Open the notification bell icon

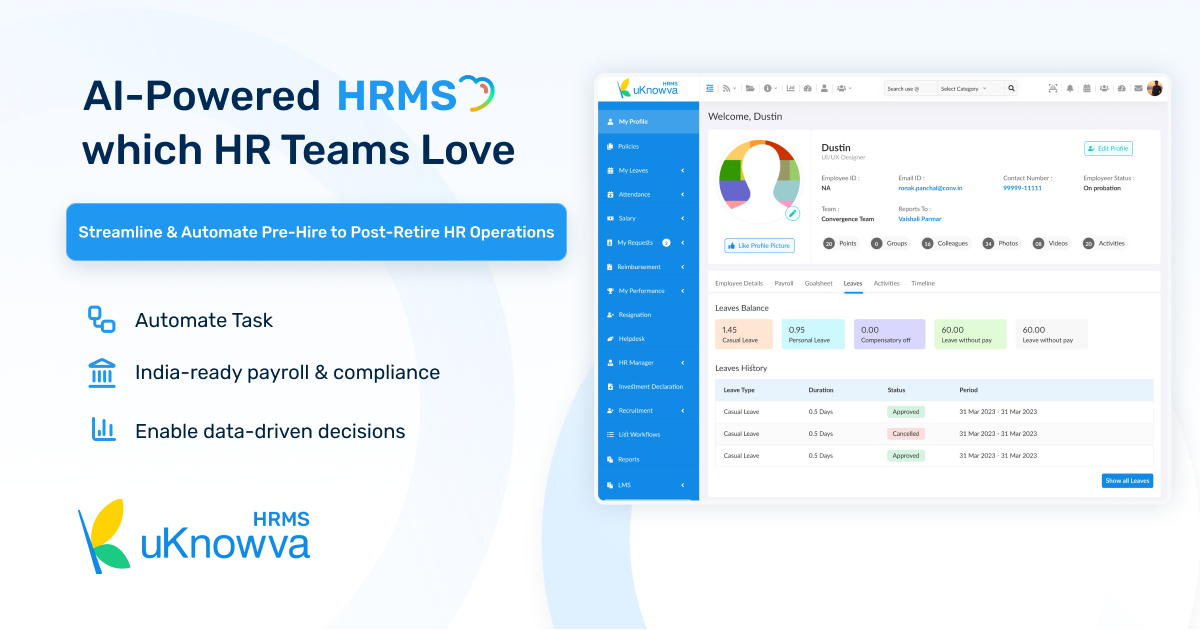[x=1070, y=88]
